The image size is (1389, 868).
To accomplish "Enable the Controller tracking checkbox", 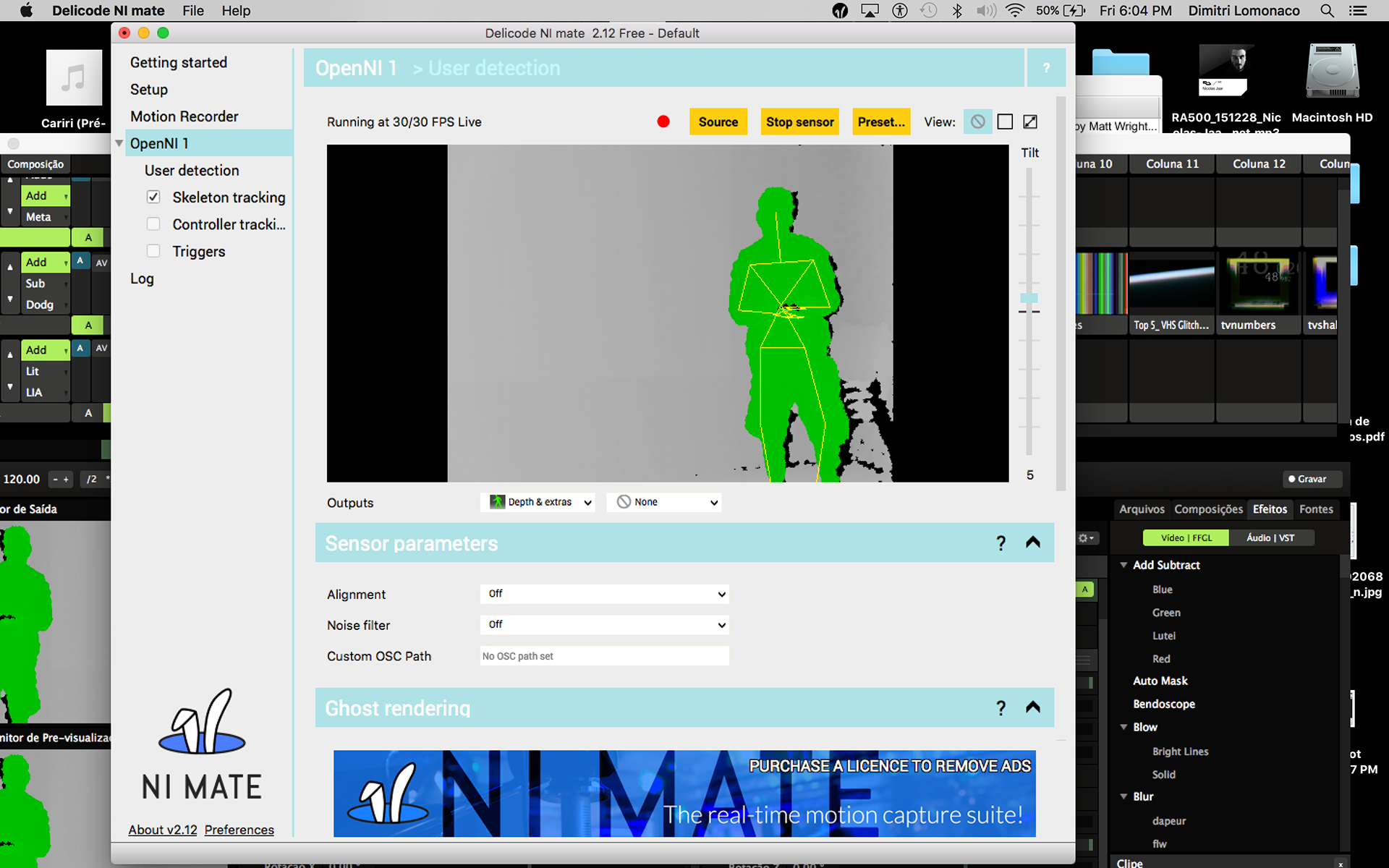I will pos(153,224).
